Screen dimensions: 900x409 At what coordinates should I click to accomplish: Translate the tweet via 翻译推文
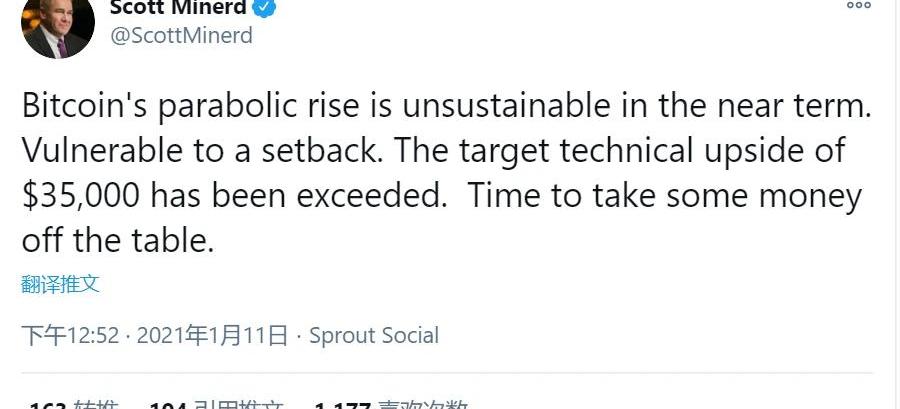click(61, 284)
